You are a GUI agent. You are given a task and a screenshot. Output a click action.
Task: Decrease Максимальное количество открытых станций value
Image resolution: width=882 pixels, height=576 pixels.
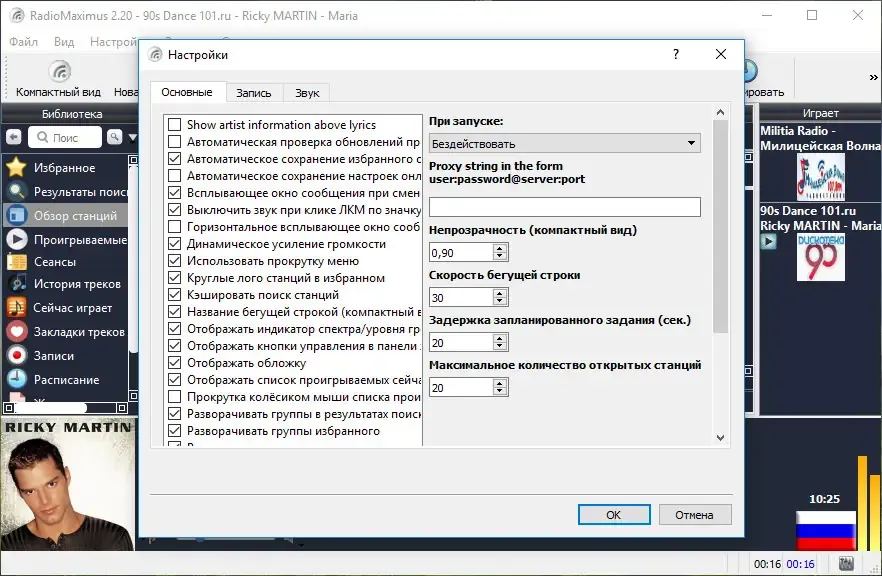tap(500, 392)
